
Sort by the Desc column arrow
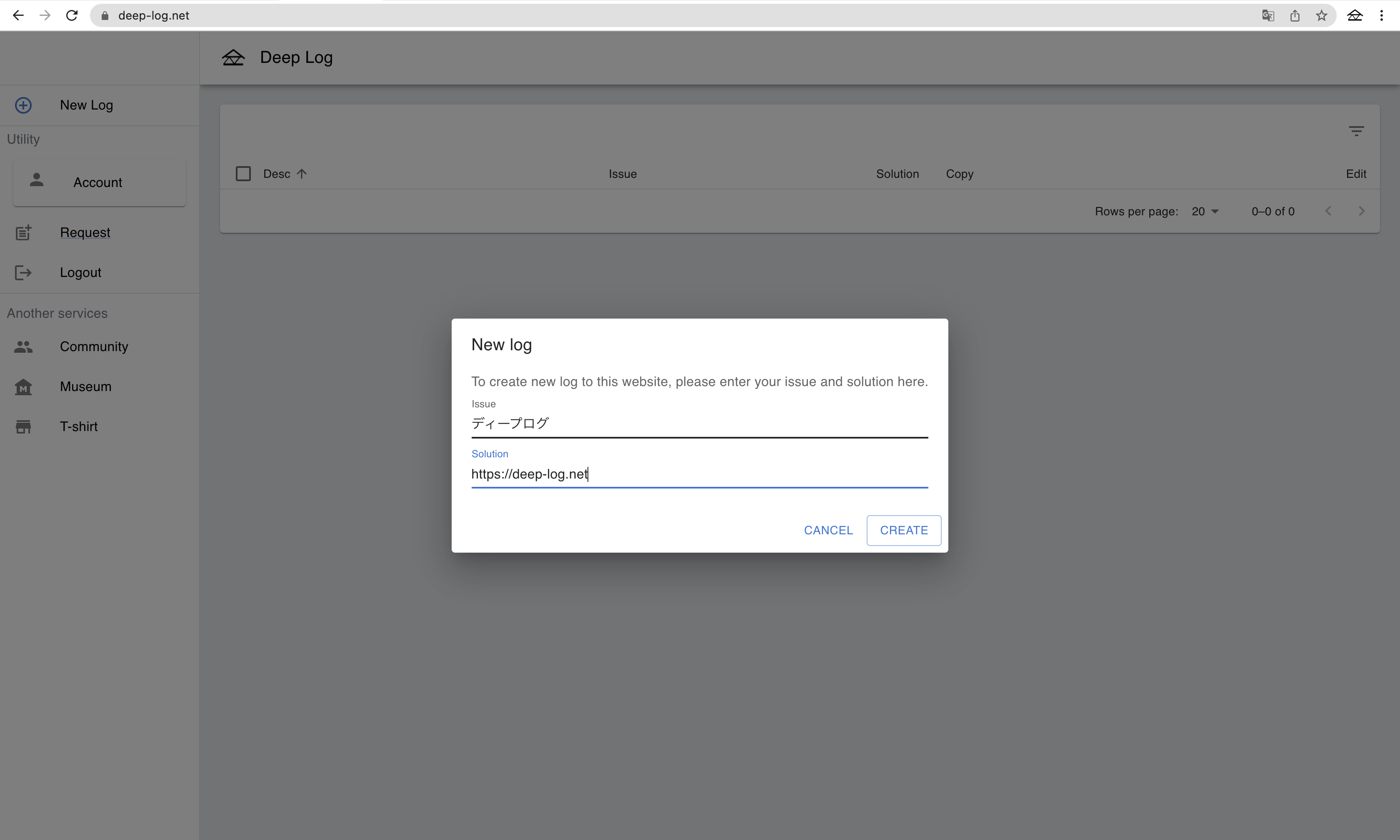point(302,174)
